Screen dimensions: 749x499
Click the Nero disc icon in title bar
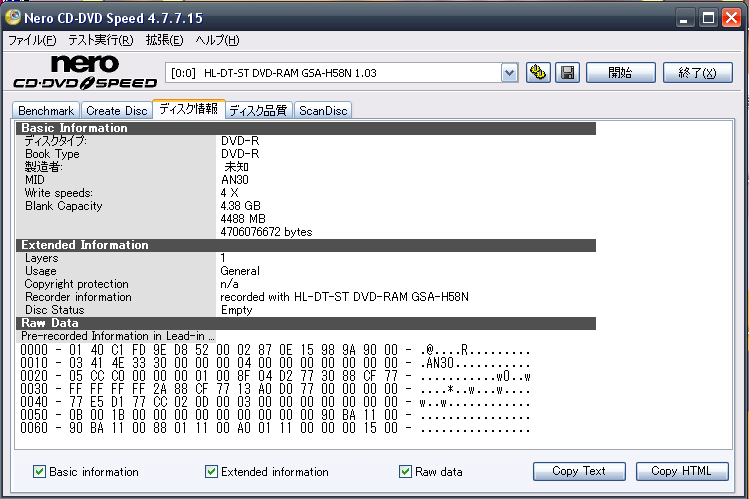[13, 17]
